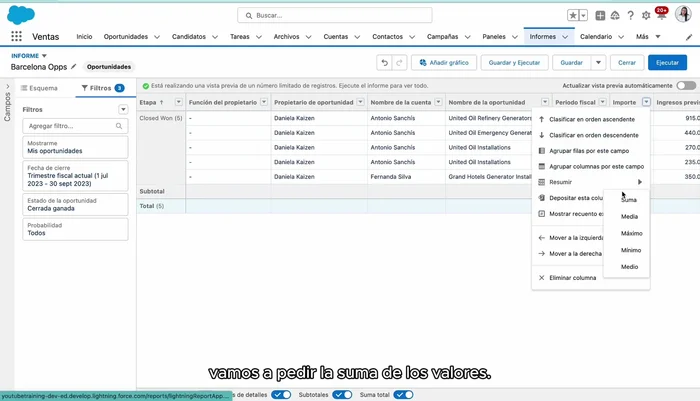Screen dimensions: 700x401
Task: Open the App Launcher grid icon
Action: tap(16, 36)
